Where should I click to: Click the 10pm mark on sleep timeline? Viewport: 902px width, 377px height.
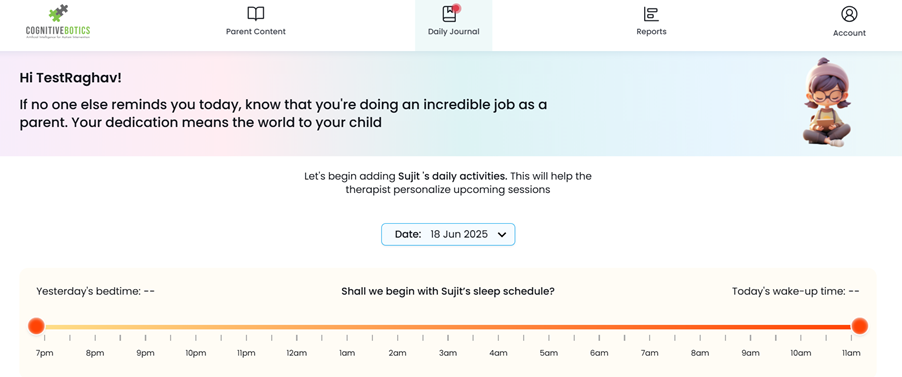pos(196,353)
